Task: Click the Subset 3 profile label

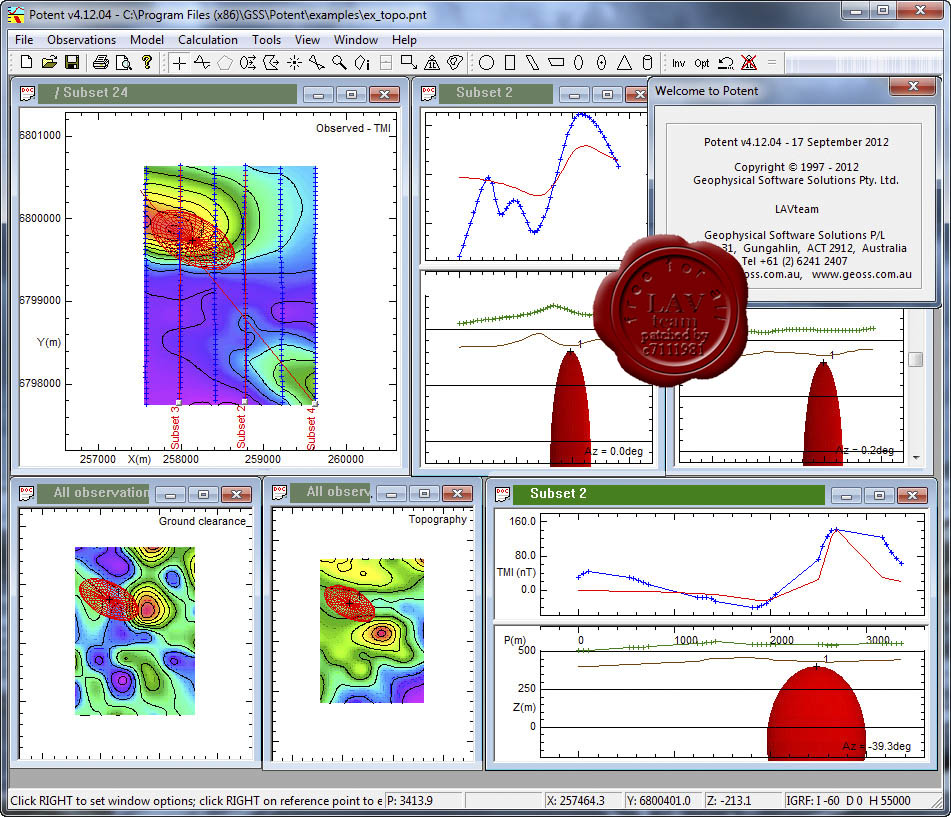Action: pos(175,428)
